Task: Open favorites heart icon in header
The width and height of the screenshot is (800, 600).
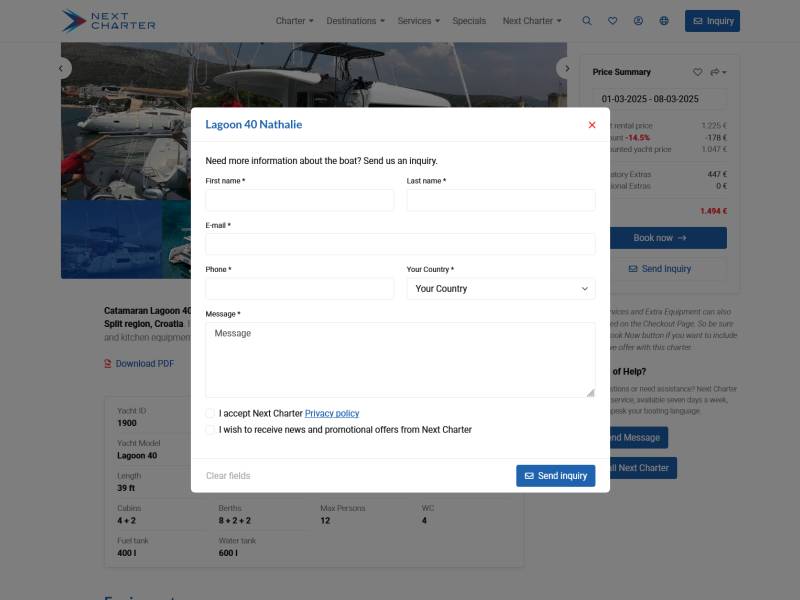Action: [613, 21]
